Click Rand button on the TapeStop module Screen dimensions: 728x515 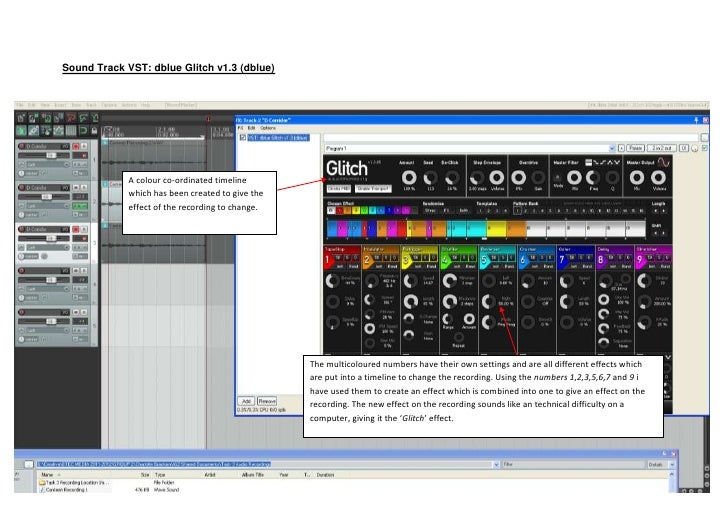(354, 267)
